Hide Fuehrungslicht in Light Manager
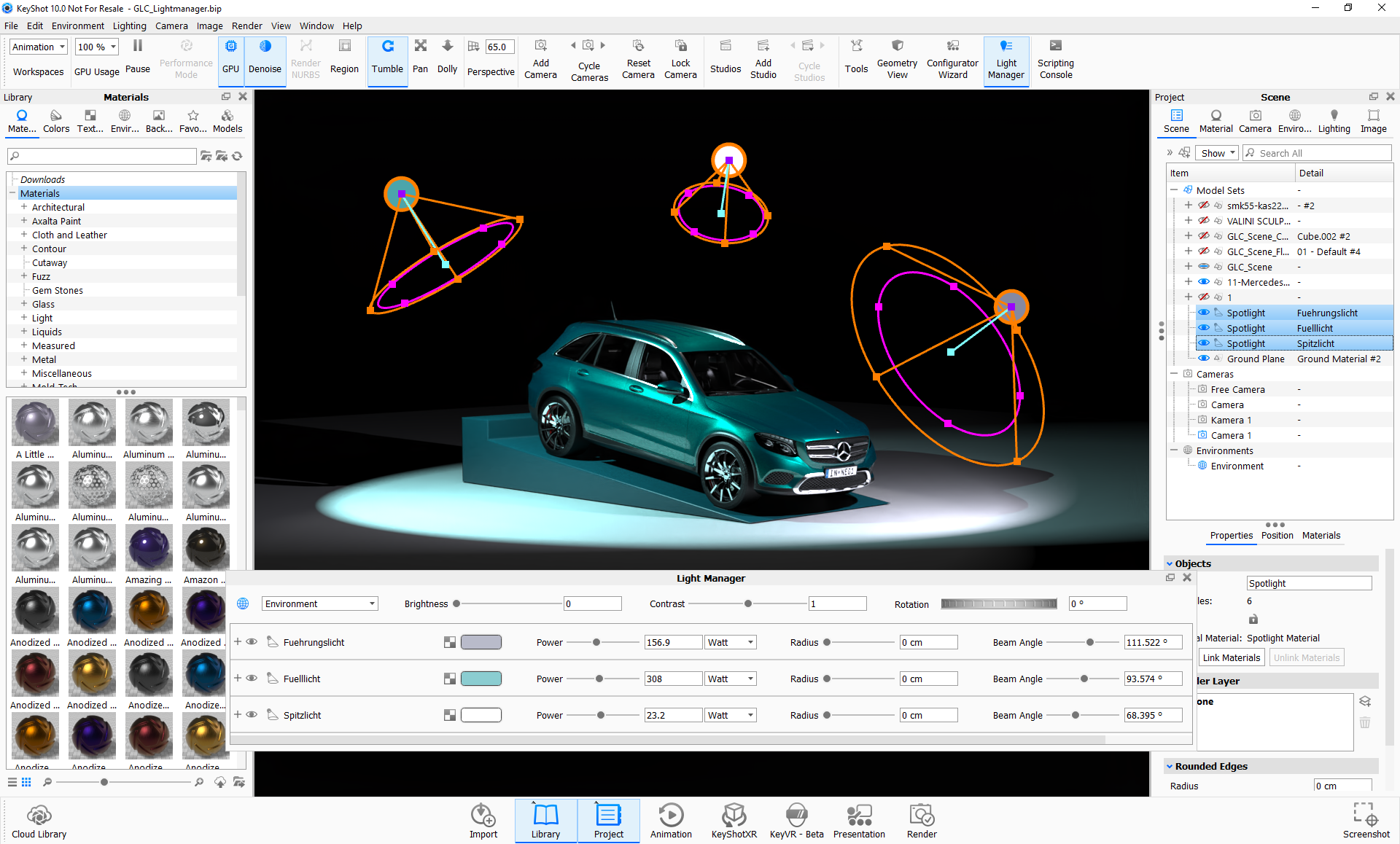1400x844 pixels. point(252,642)
